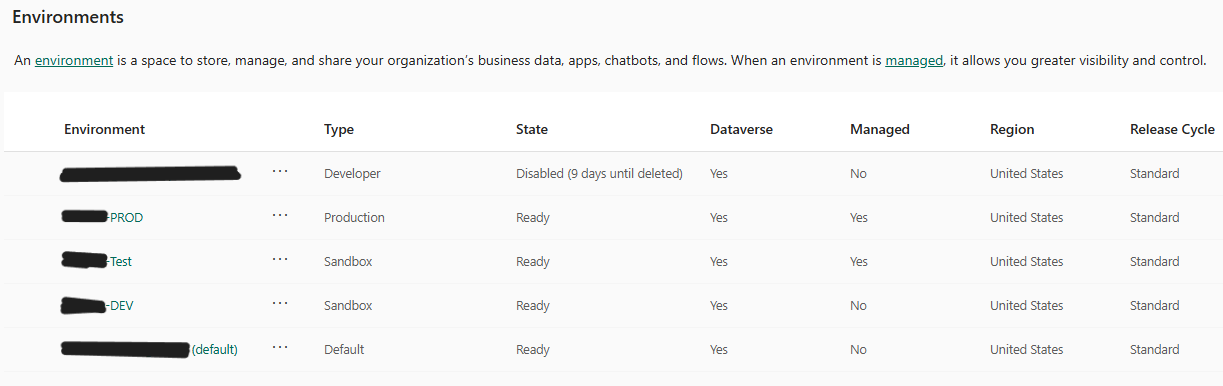Open the Test environment link

[96, 261]
